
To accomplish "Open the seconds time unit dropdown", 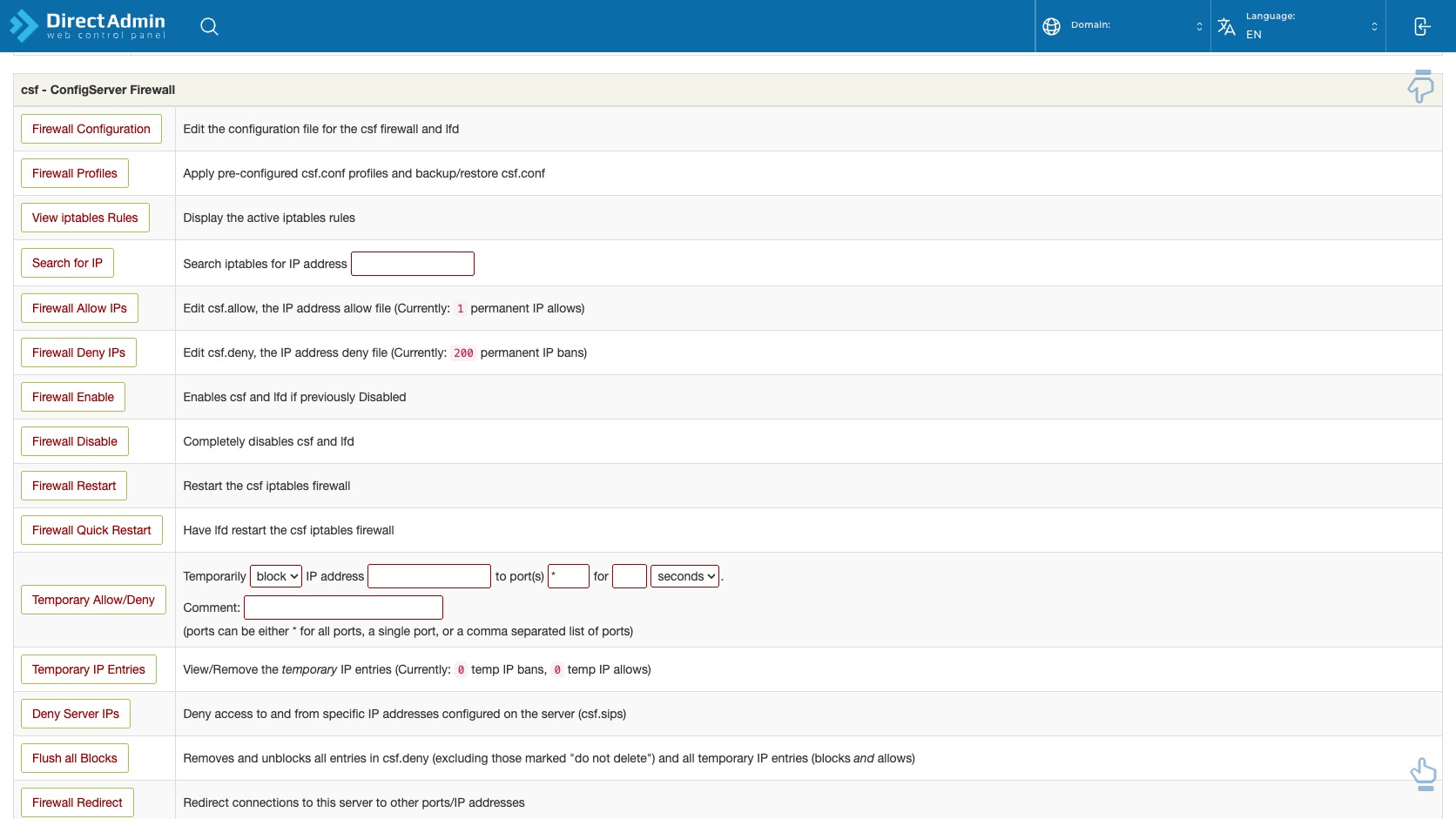I will 685,576.
